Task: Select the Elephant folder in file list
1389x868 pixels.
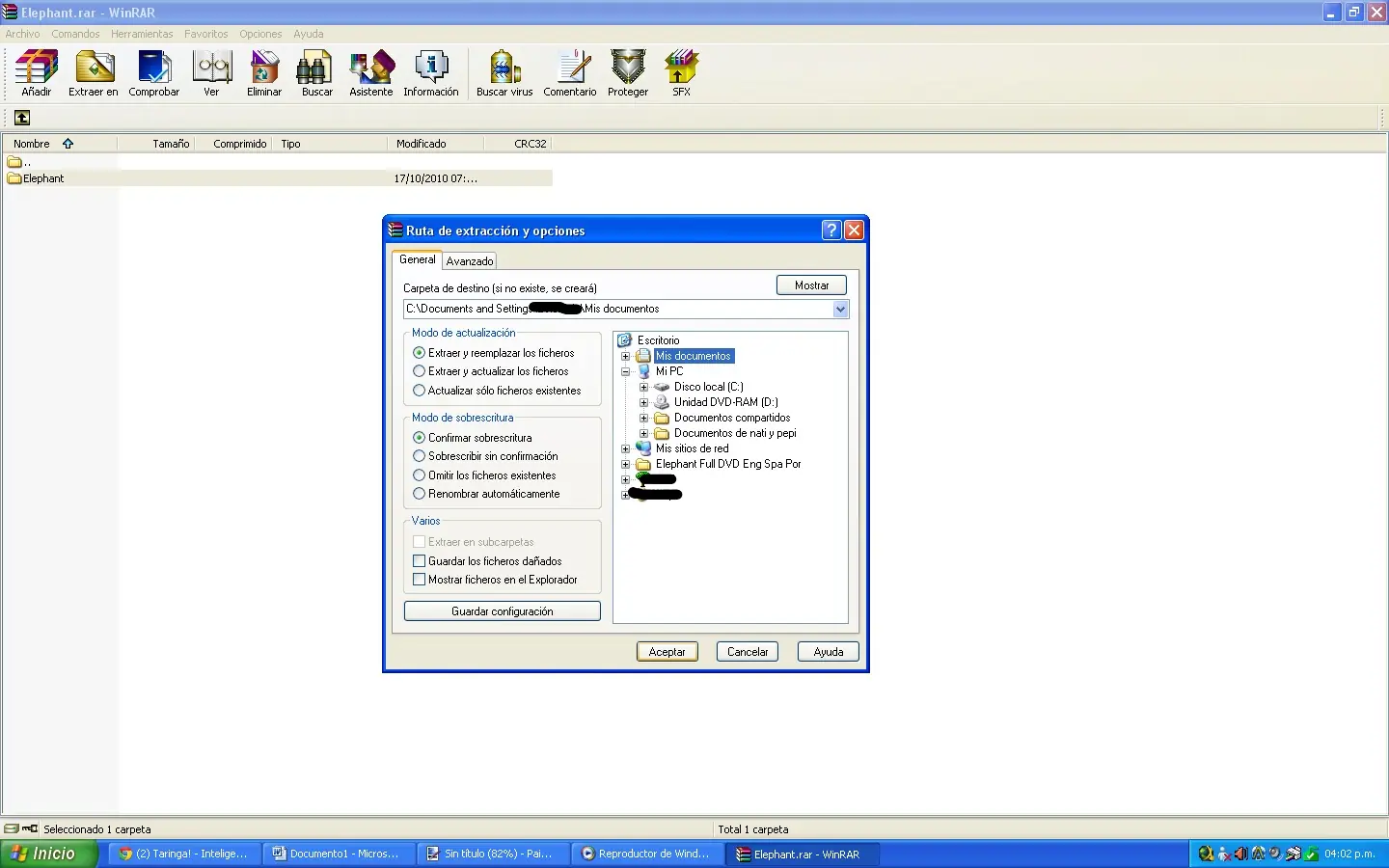Action: pyautogui.click(x=36, y=178)
